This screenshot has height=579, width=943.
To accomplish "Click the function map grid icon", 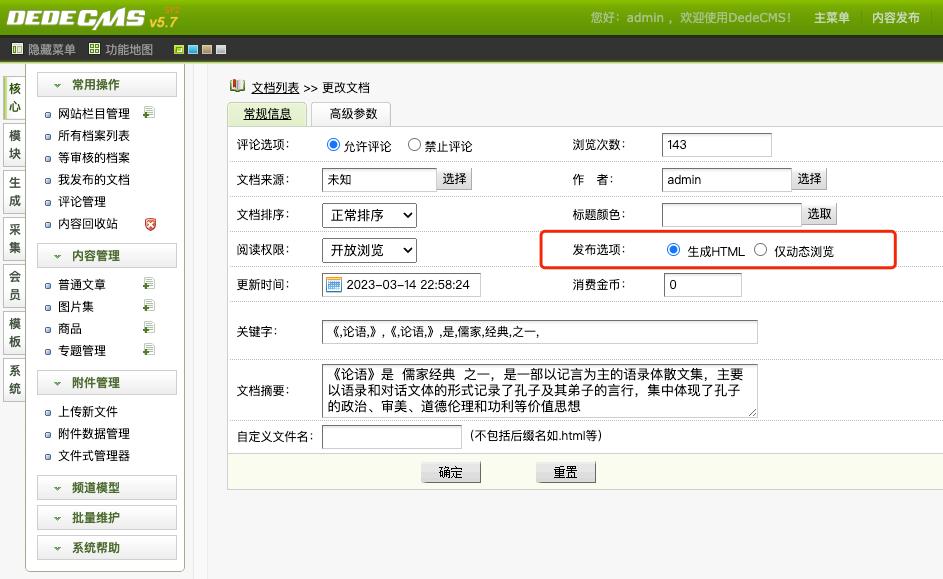I will [94, 49].
